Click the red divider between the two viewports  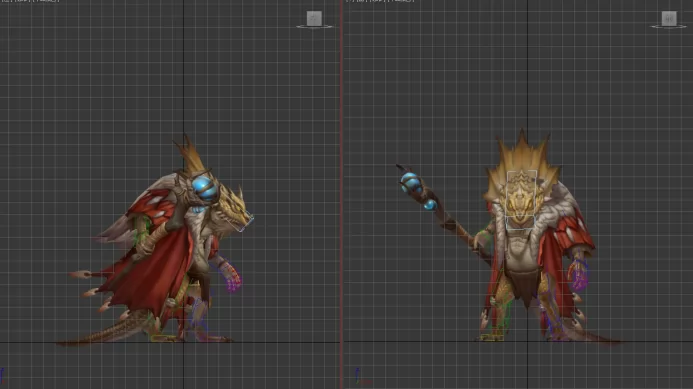(342, 194)
